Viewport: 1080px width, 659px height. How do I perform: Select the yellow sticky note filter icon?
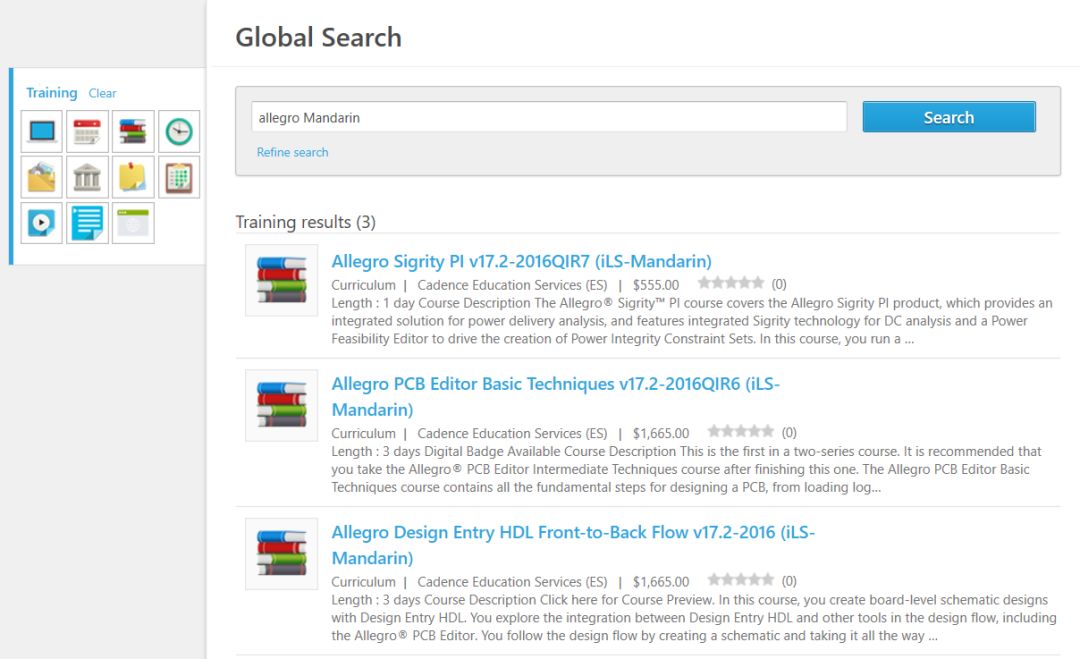pos(133,177)
